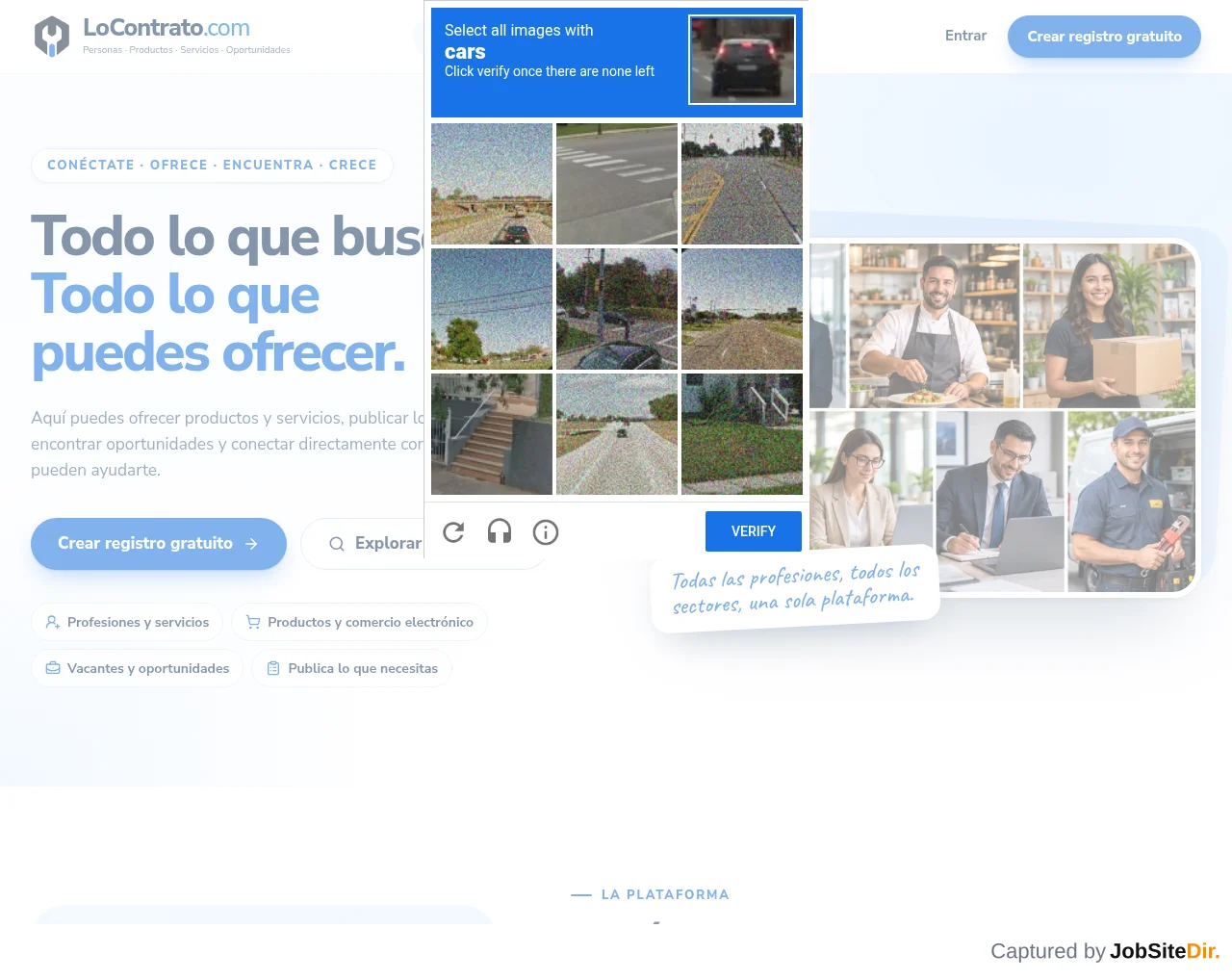Click the clipboard icon for Publica
The height and width of the screenshot is (980, 1232).
273,669
